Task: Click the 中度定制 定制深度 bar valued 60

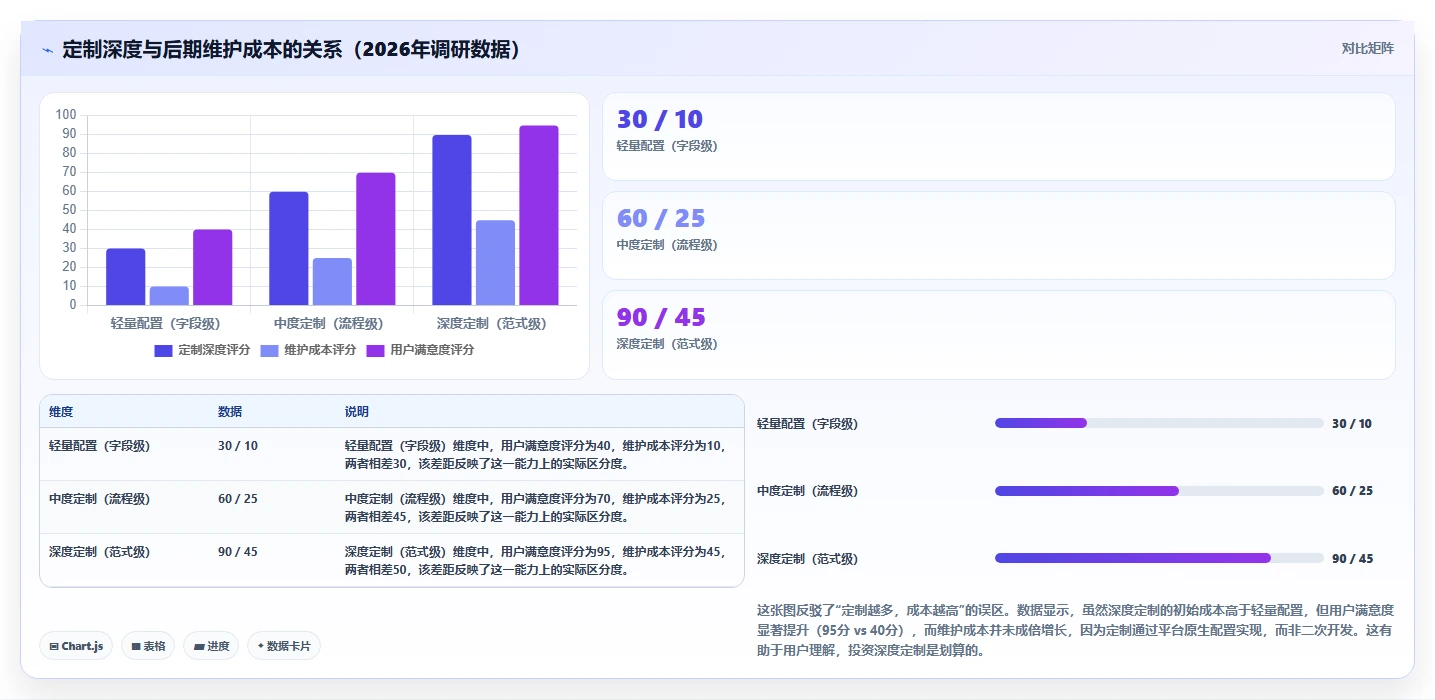Action: [x=289, y=248]
